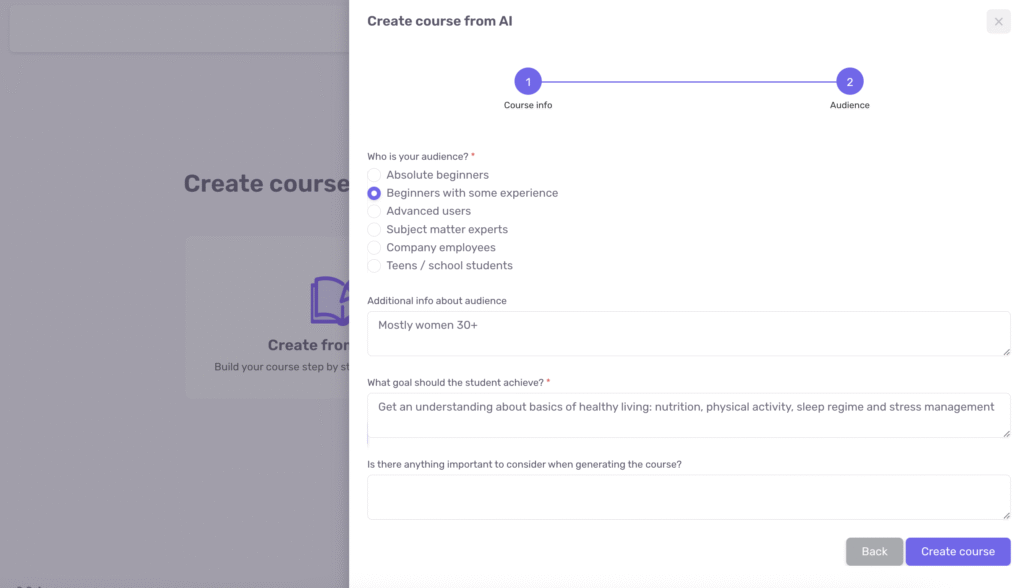
Task: Click the Back button
Action: (x=874, y=551)
